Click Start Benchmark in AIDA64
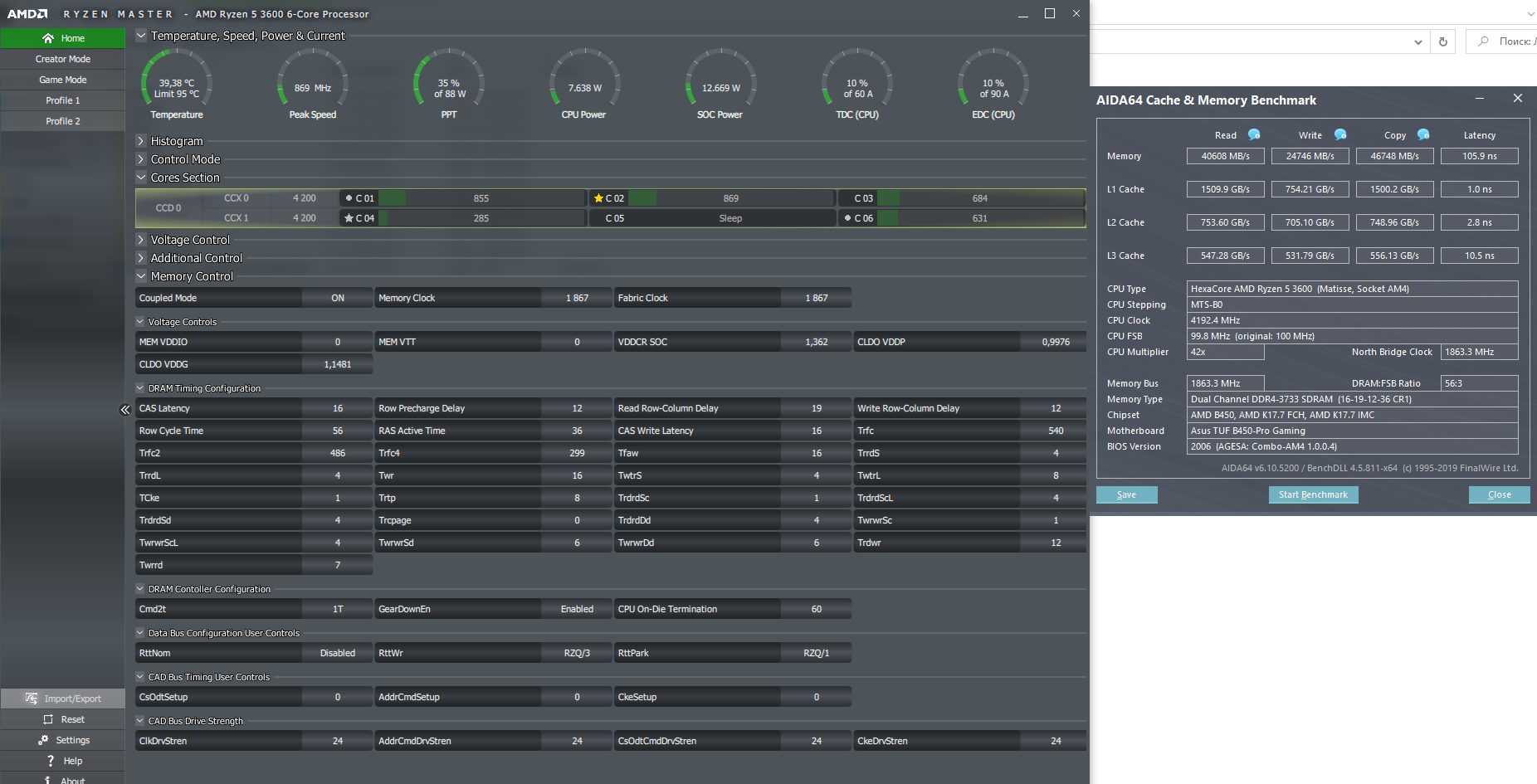This screenshot has height=784, width=1537. click(1313, 494)
